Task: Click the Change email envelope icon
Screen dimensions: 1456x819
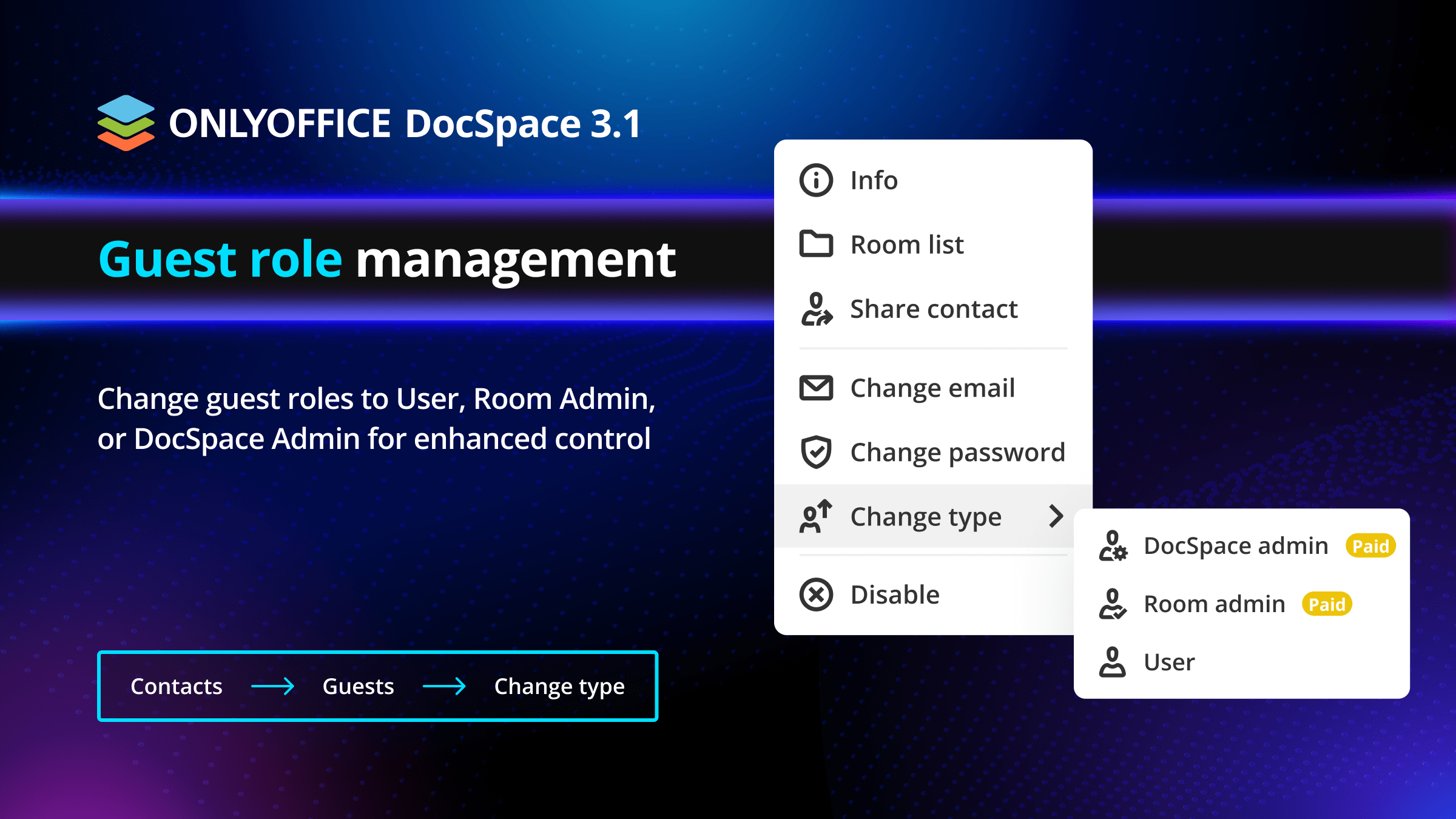Action: click(816, 388)
